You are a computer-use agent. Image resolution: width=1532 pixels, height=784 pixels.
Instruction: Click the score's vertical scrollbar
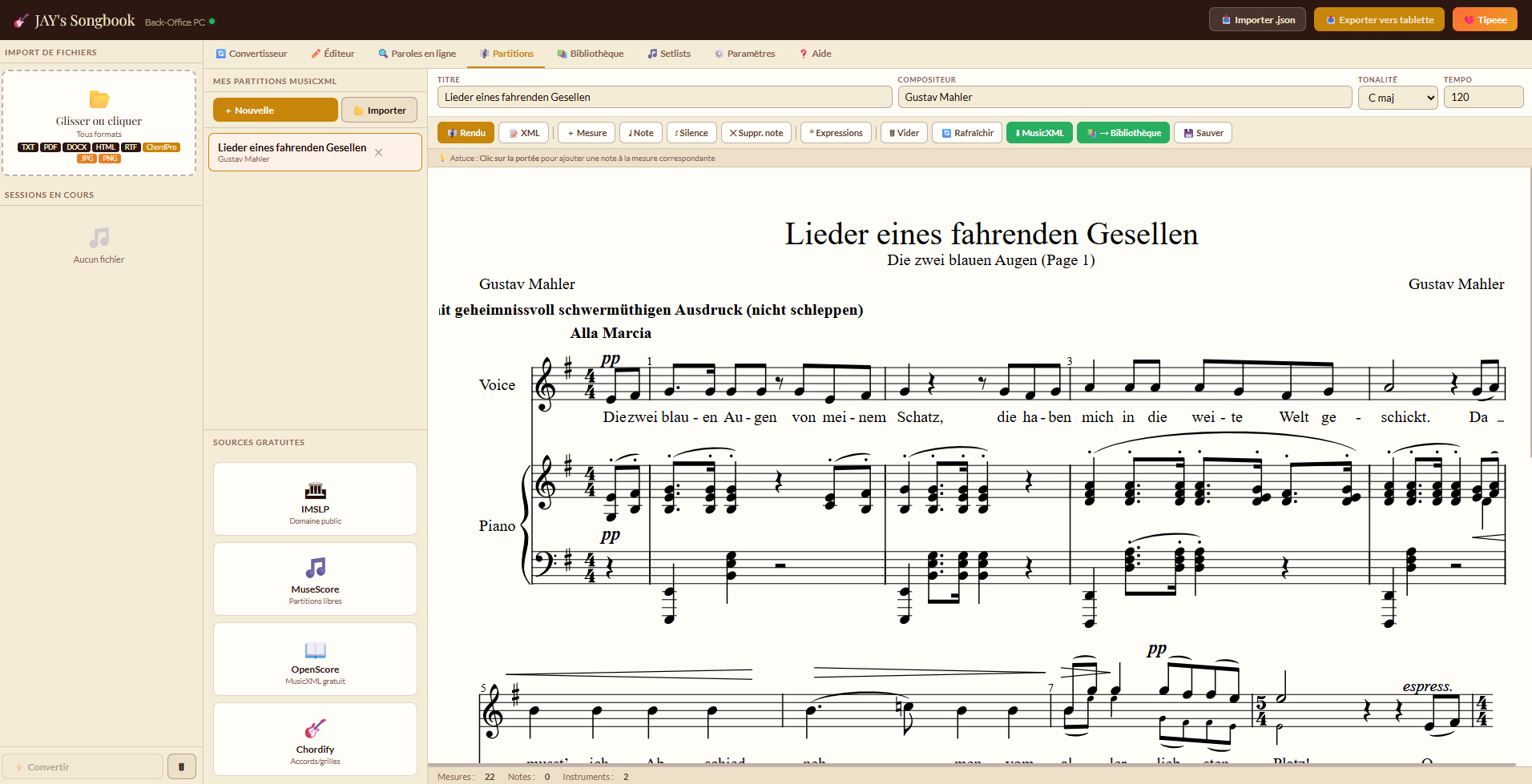point(1530,312)
